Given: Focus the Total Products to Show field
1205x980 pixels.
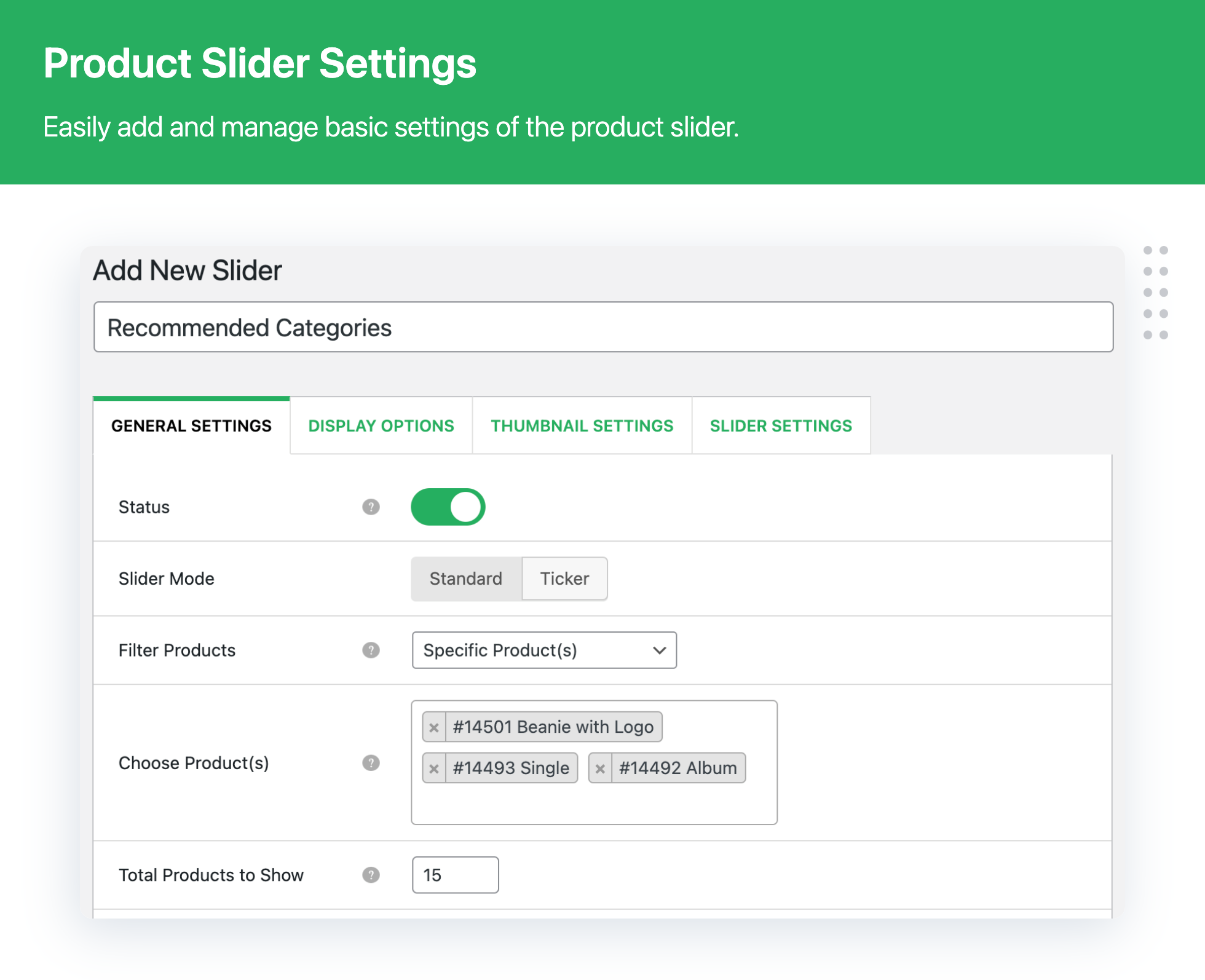Looking at the screenshot, I should click(455, 874).
